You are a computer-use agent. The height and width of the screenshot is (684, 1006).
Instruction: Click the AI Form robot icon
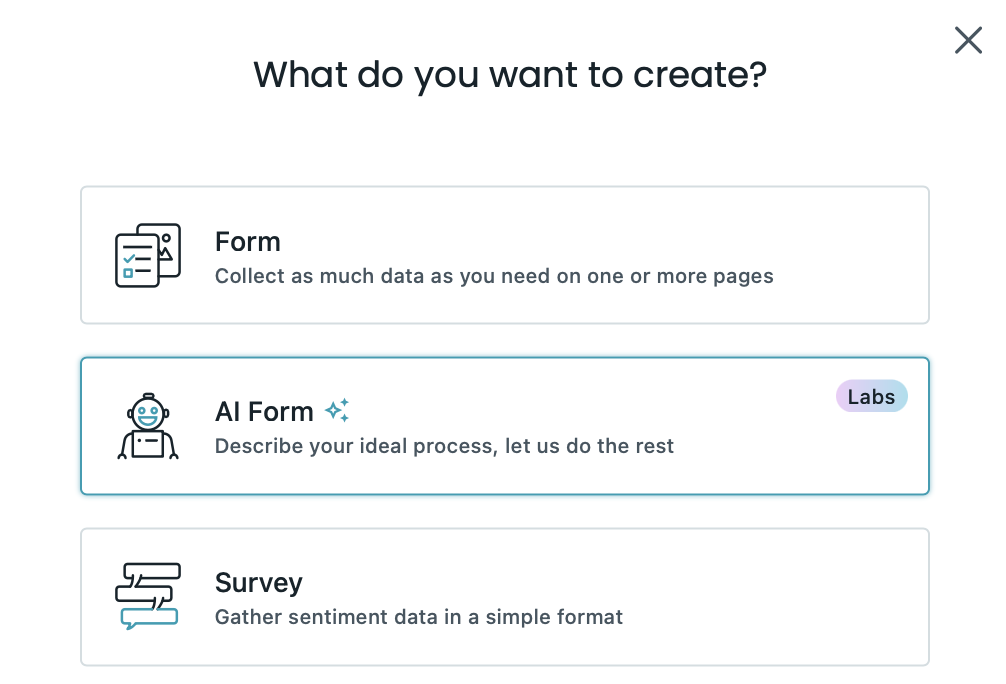click(x=148, y=426)
